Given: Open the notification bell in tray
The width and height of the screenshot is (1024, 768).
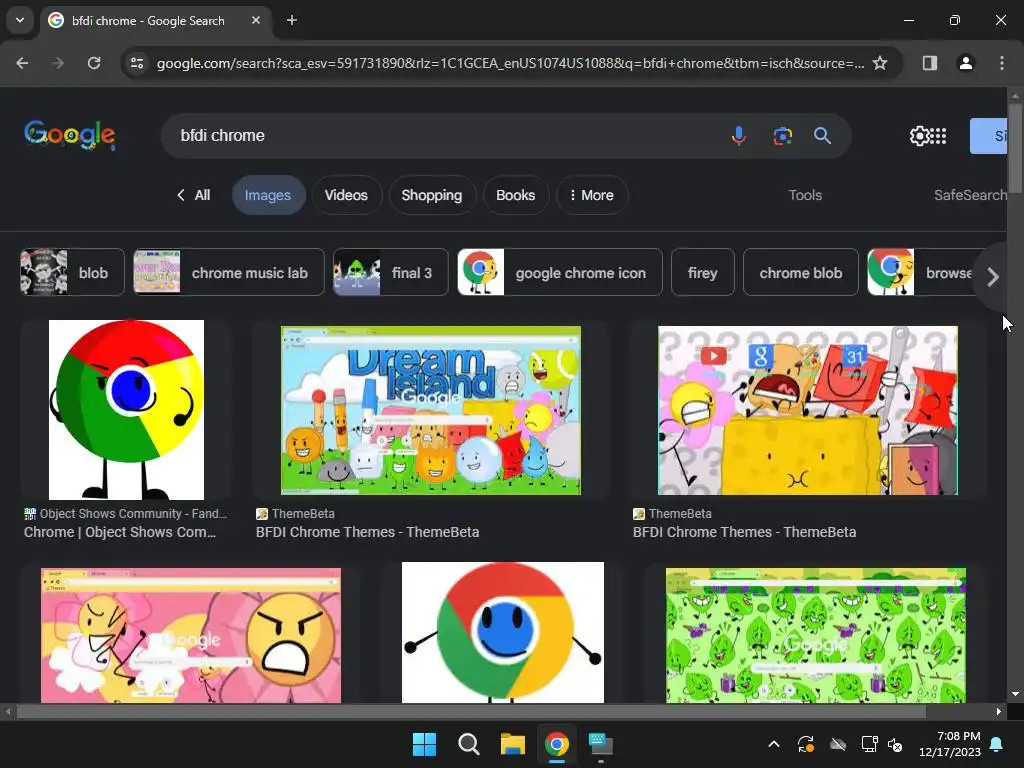Looking at the screenshot, I should [997, 744].
